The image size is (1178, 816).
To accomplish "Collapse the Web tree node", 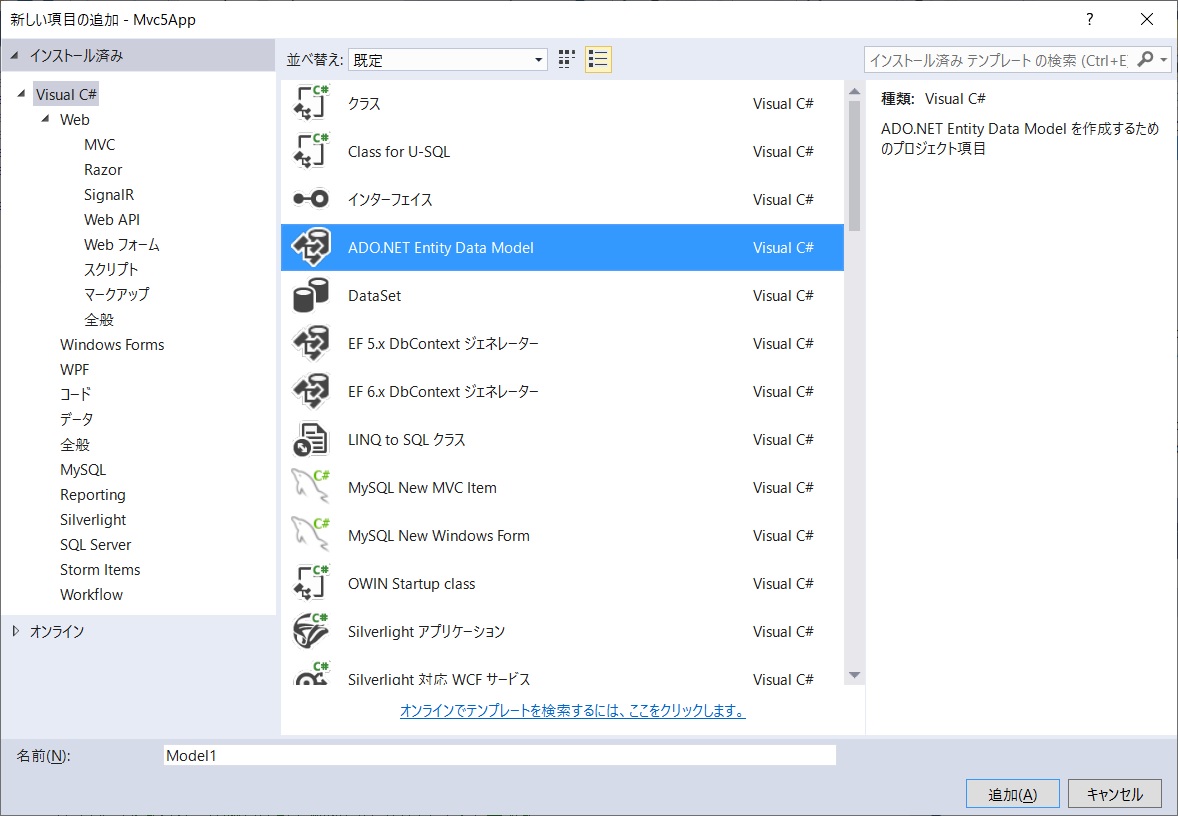I will 46,119.
